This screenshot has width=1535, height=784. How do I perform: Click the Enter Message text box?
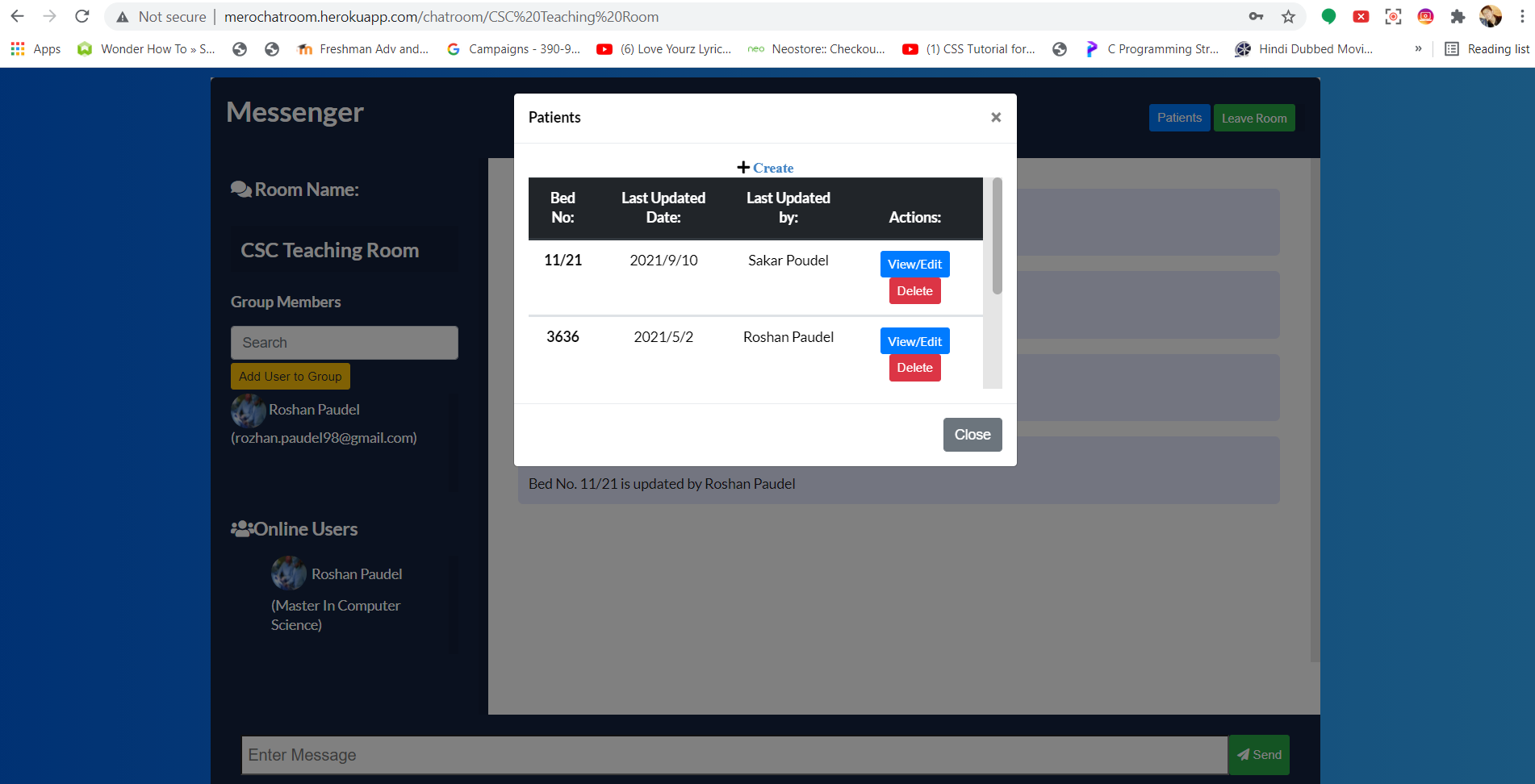[734, 755]
